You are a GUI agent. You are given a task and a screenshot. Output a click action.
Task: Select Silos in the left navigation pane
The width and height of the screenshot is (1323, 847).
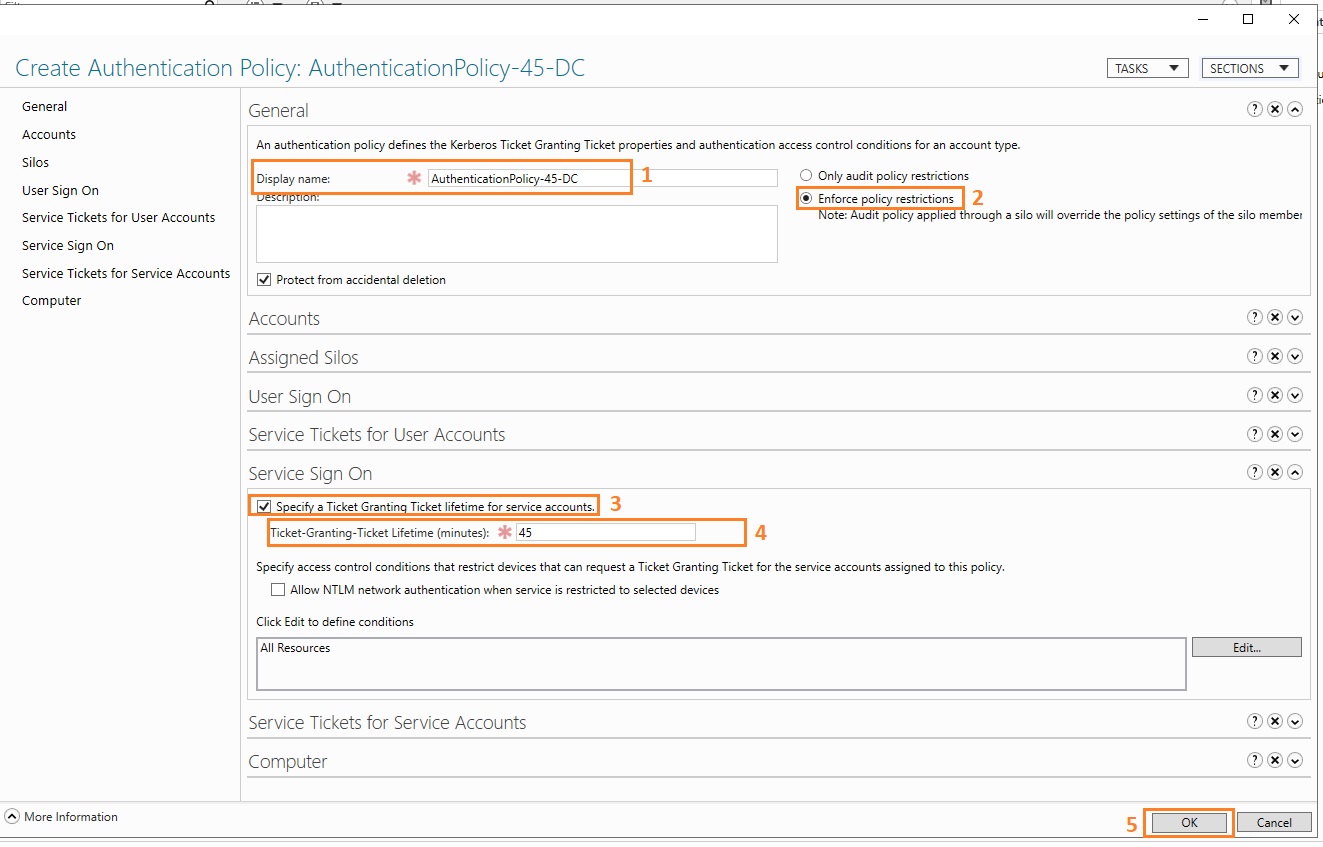(x=35, y=162)
